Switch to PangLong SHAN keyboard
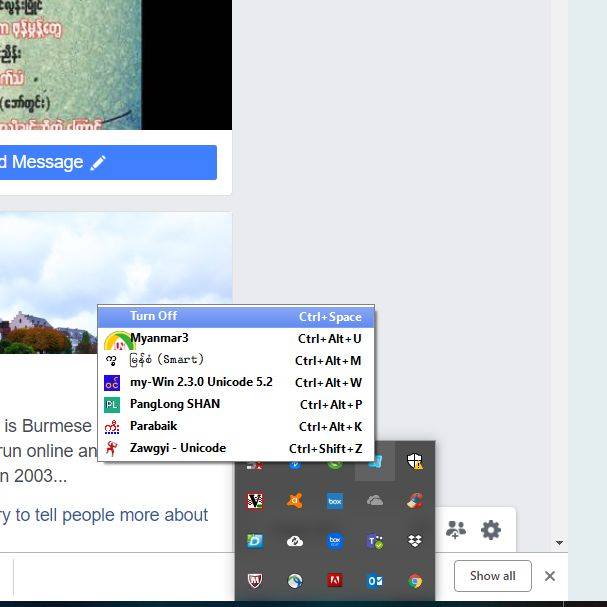 tap(236, 405)
